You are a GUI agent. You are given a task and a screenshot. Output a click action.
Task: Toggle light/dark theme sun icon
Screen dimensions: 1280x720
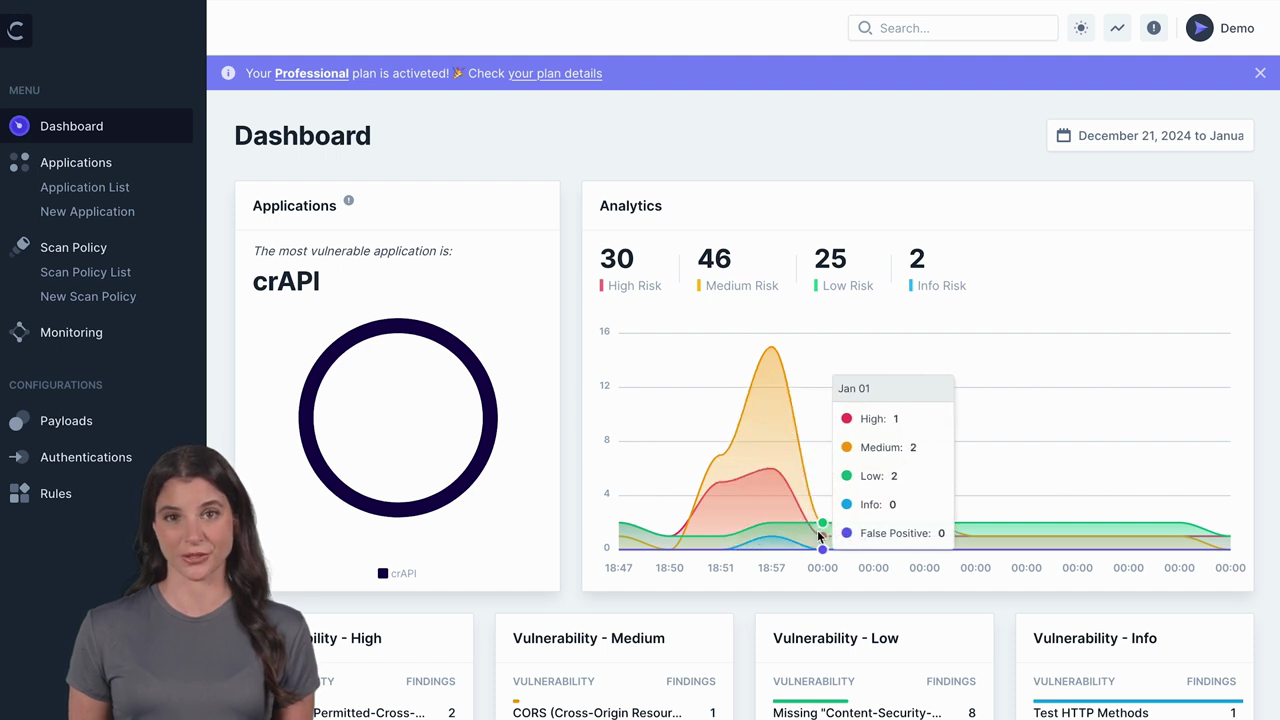point(1081,28)
